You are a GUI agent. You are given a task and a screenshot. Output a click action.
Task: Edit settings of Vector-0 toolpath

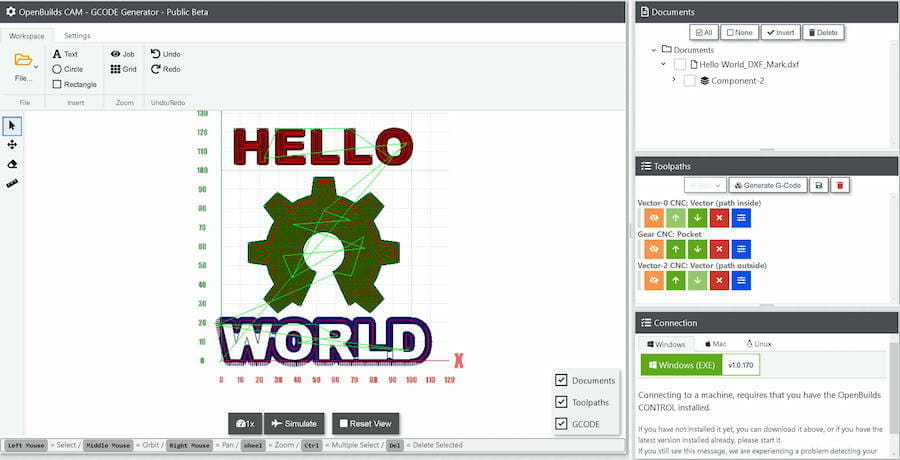coord(741,218)
